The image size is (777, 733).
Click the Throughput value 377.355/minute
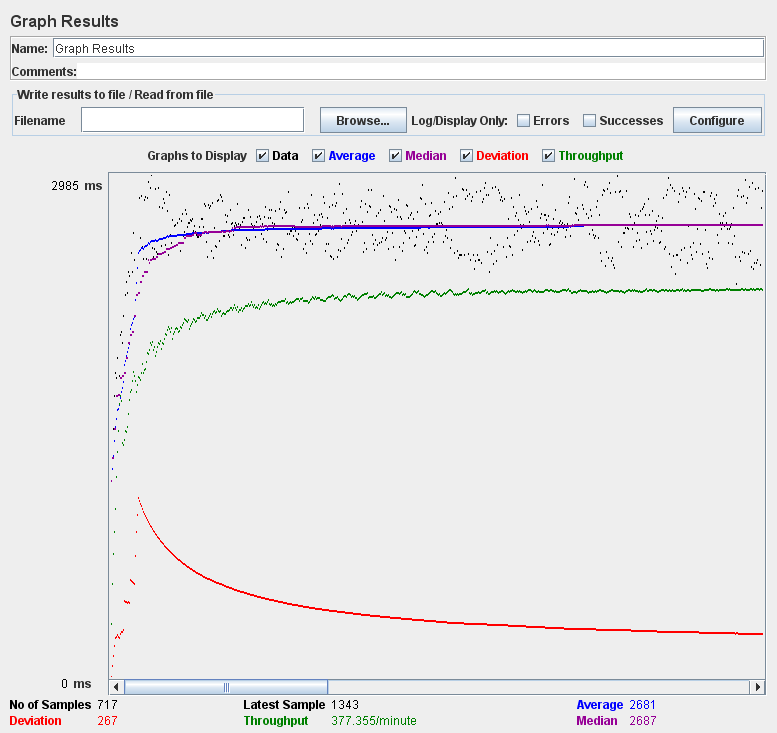(374, 721)
